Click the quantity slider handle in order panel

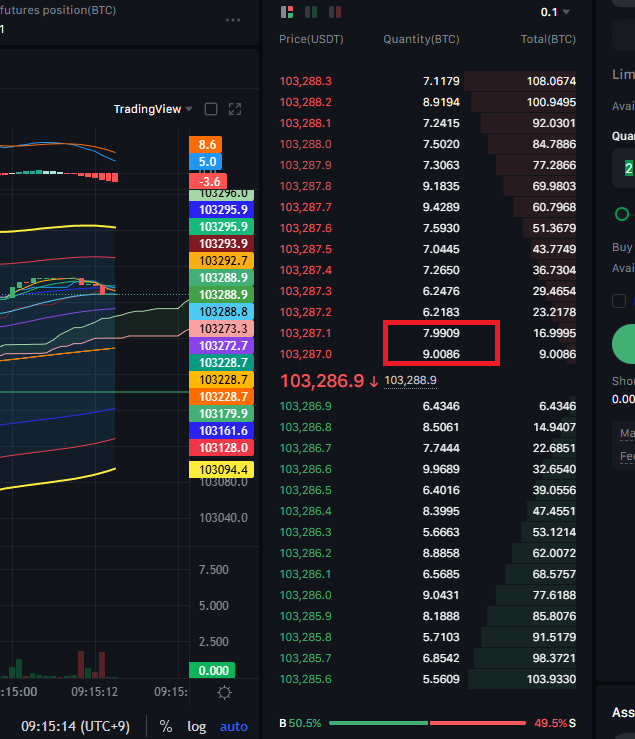tap(622, 214)
